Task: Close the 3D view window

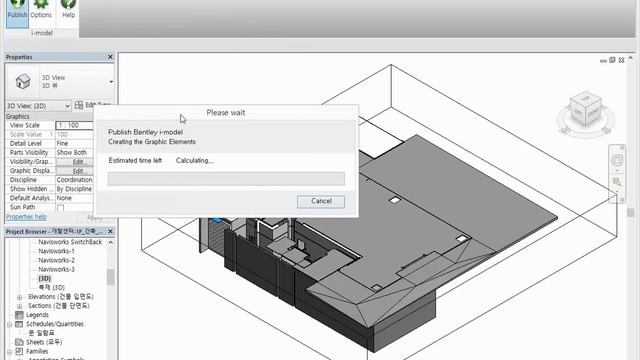Action: click(x=621, y=60)
